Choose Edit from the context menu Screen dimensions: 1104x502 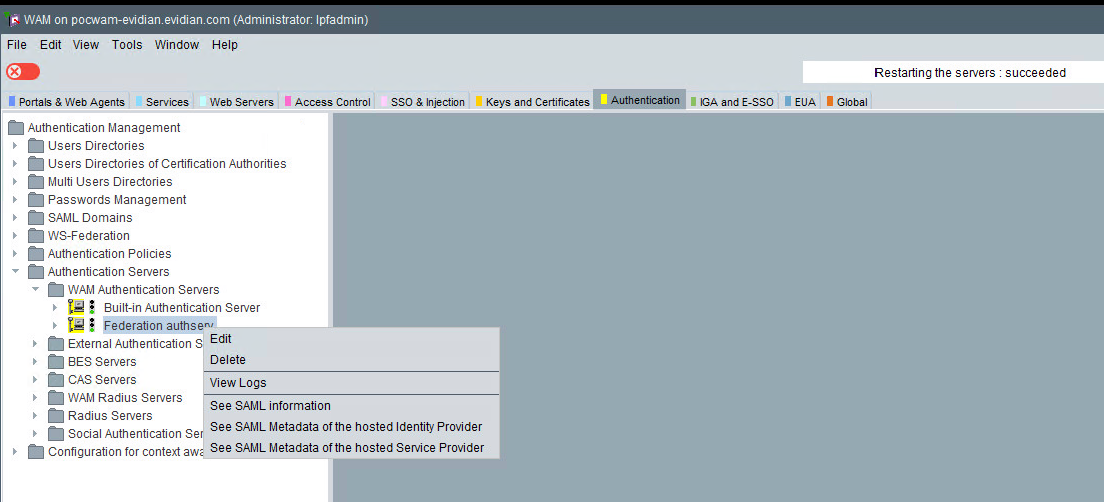click(x=221, y=339)
